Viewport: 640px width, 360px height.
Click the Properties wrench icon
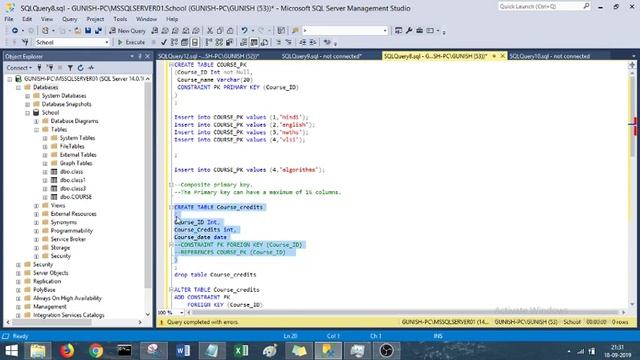tap(409, 31)
